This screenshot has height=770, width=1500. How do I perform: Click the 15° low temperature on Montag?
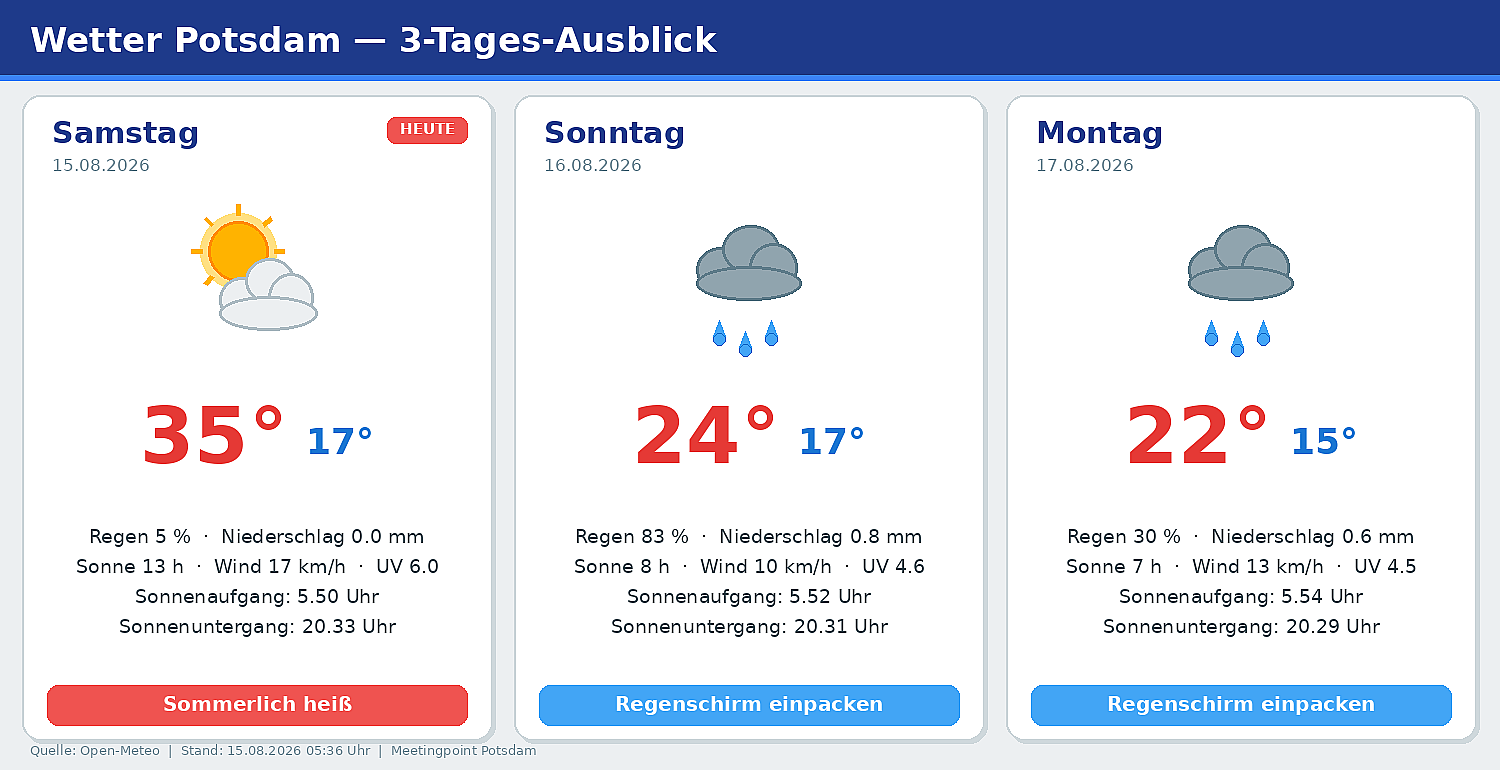[x=1324, y=441]
